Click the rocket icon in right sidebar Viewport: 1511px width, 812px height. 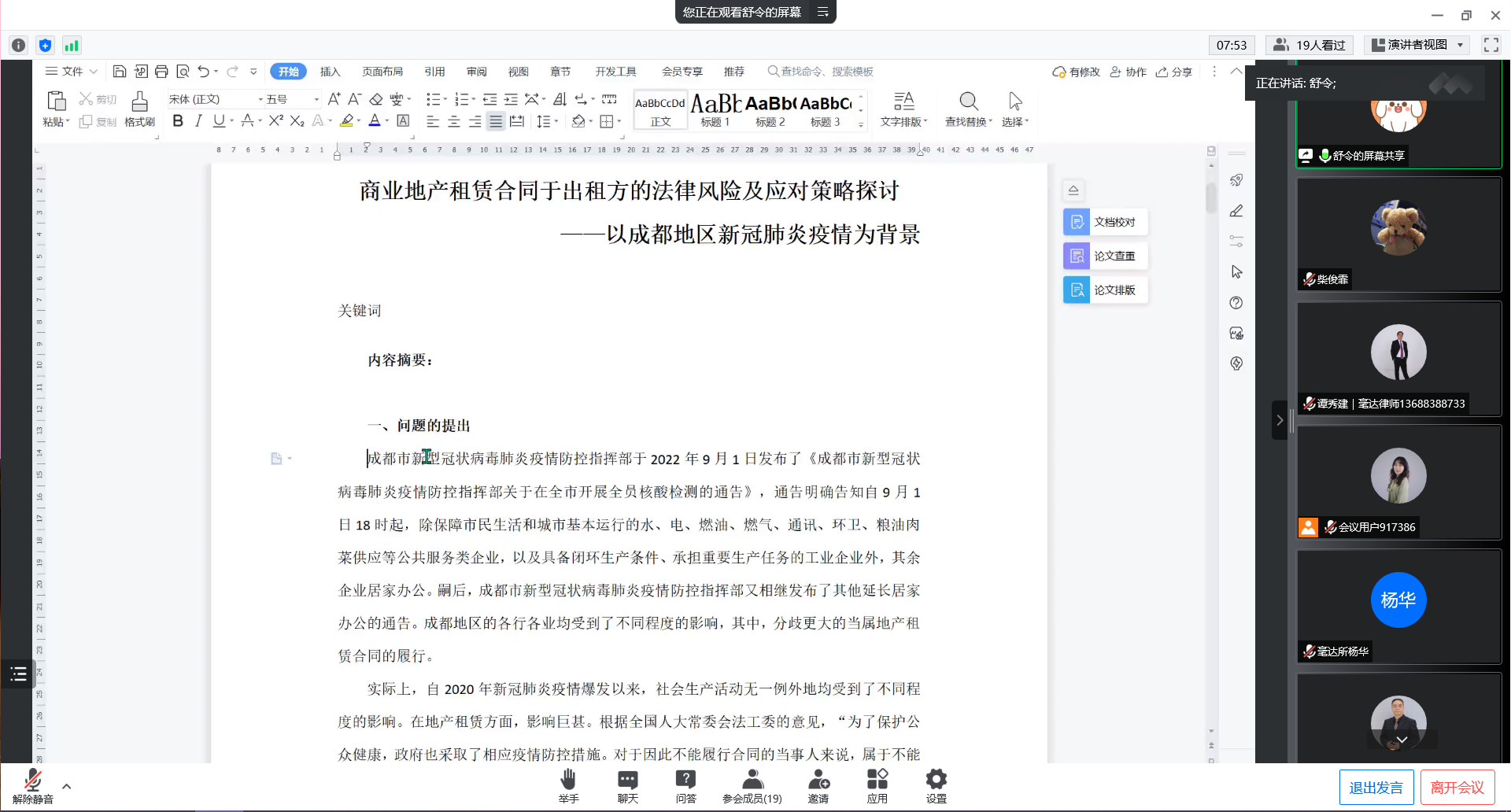(1236, 180)
